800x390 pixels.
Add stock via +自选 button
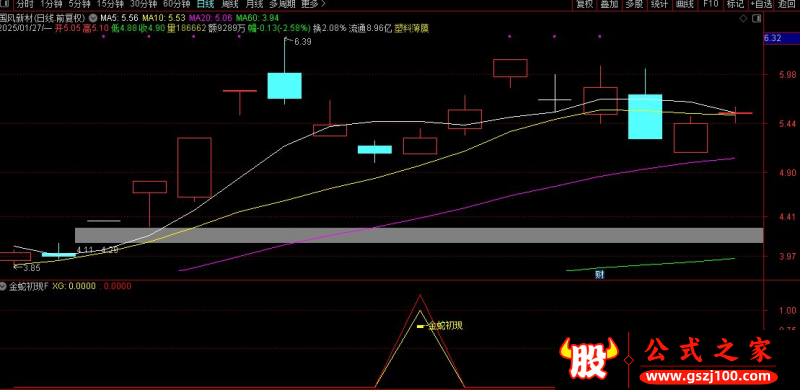(761, 5)
